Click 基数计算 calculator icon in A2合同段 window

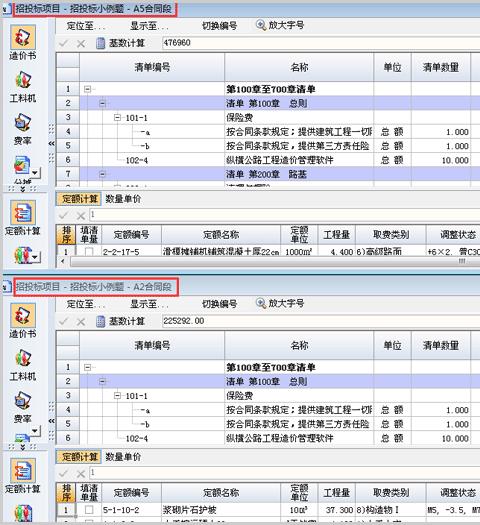pos(100,321)
